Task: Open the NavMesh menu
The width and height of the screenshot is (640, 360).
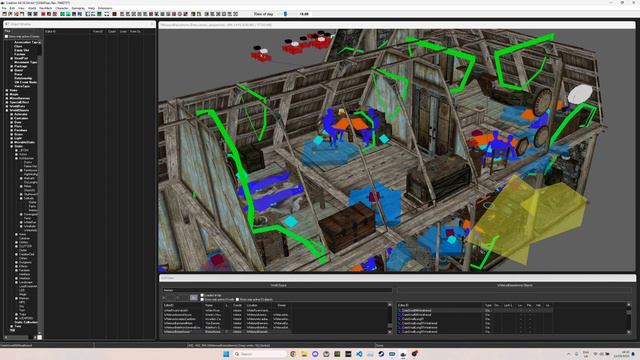Action: pos(46,8)
